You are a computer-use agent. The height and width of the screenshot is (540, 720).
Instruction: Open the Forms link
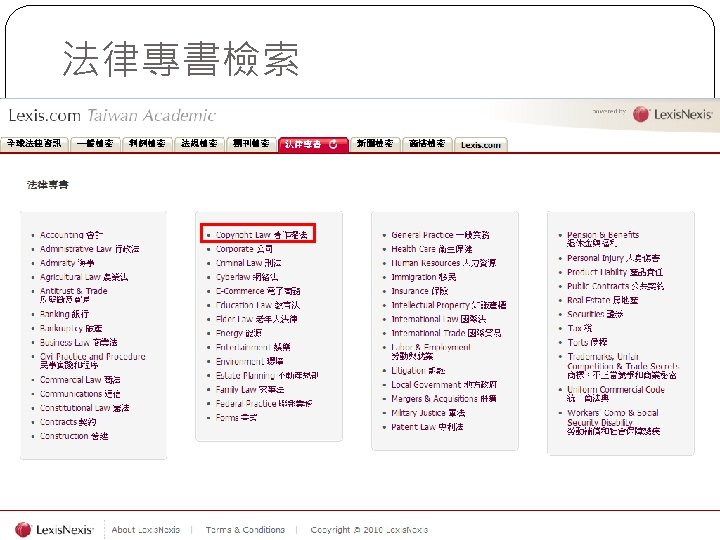pyautogui.click(x=236, y=417)
